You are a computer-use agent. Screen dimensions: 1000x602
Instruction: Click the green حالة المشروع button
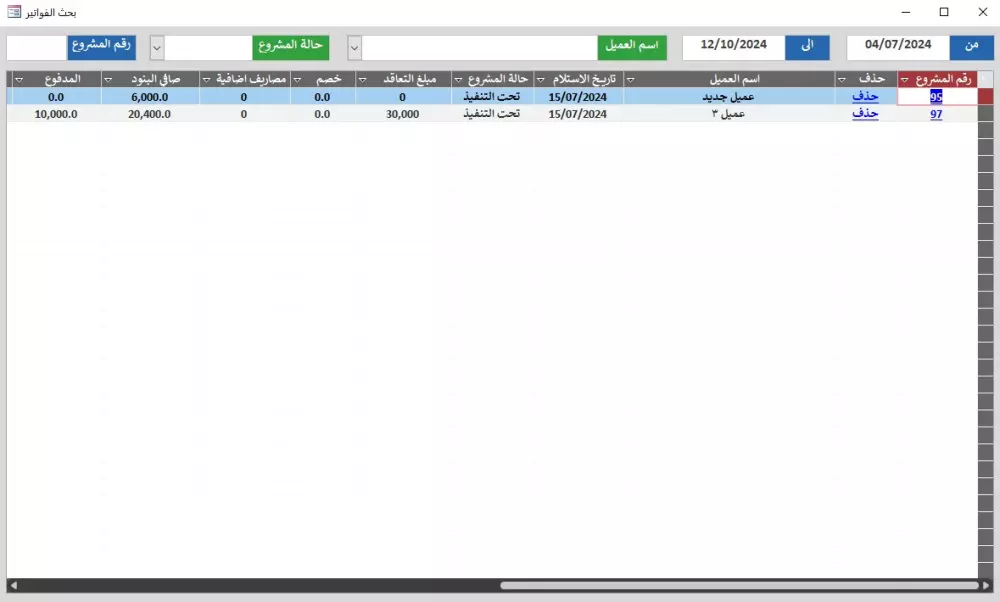point(291,47)
